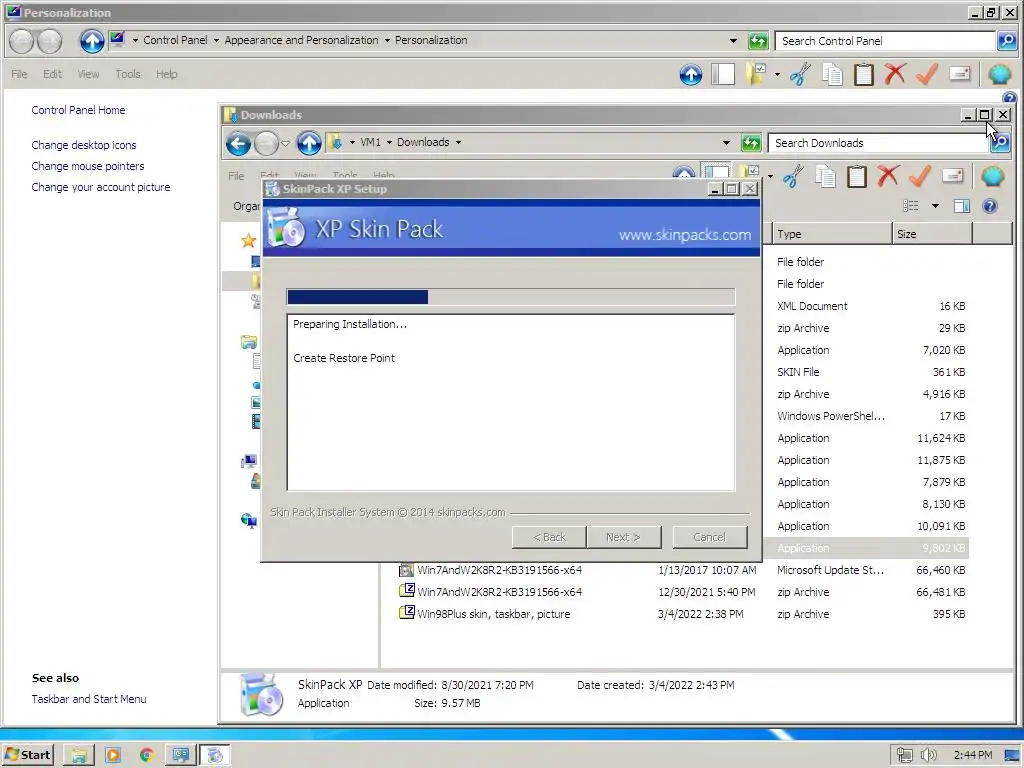Open Windows Explorer taskbar icon
The image size is (1024, 768).
pyautogui.click(x=79, y=756)
